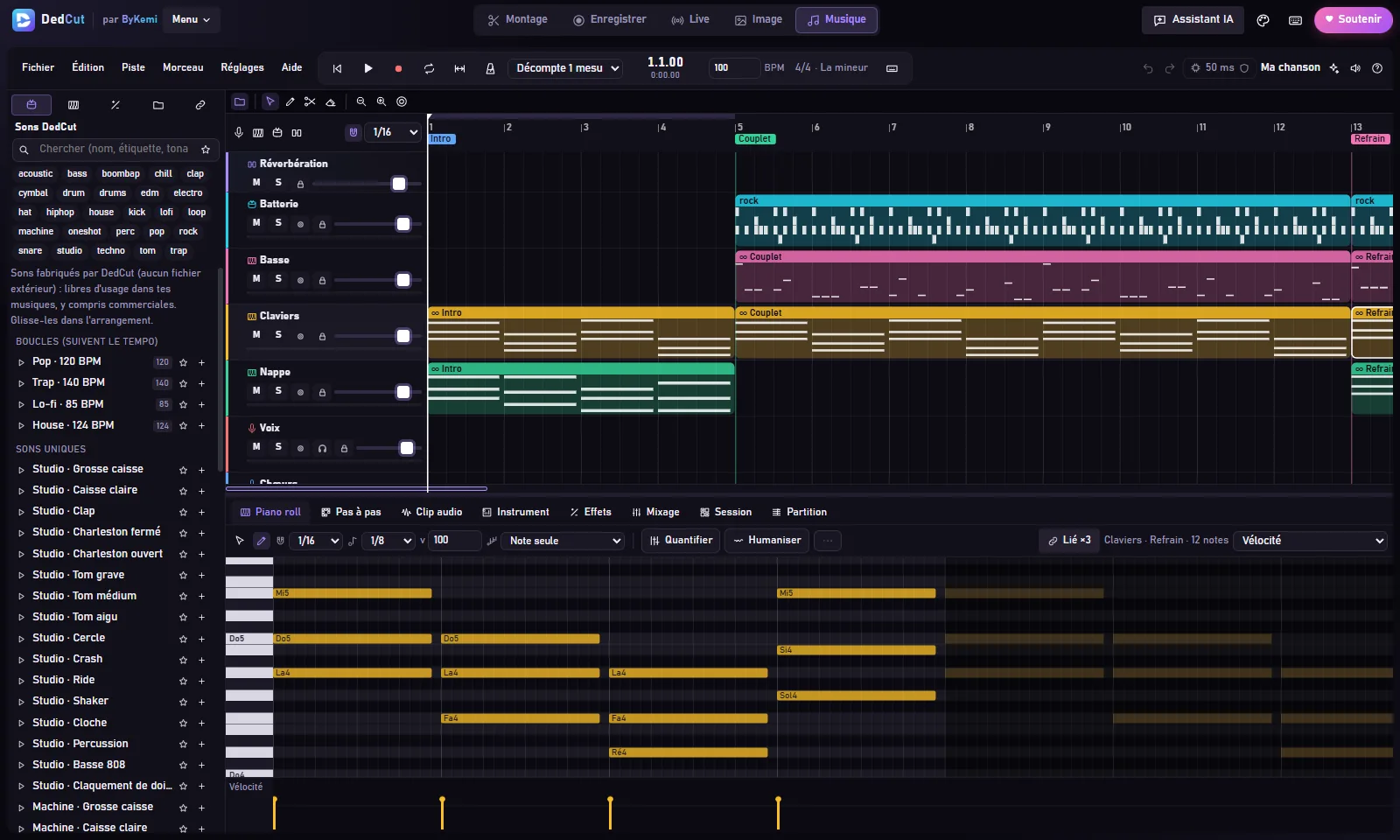Viewport: 1400px width, 840px height.
Task: Add the Pop · 120 BPM loop
Action: (x=201, y=362)
